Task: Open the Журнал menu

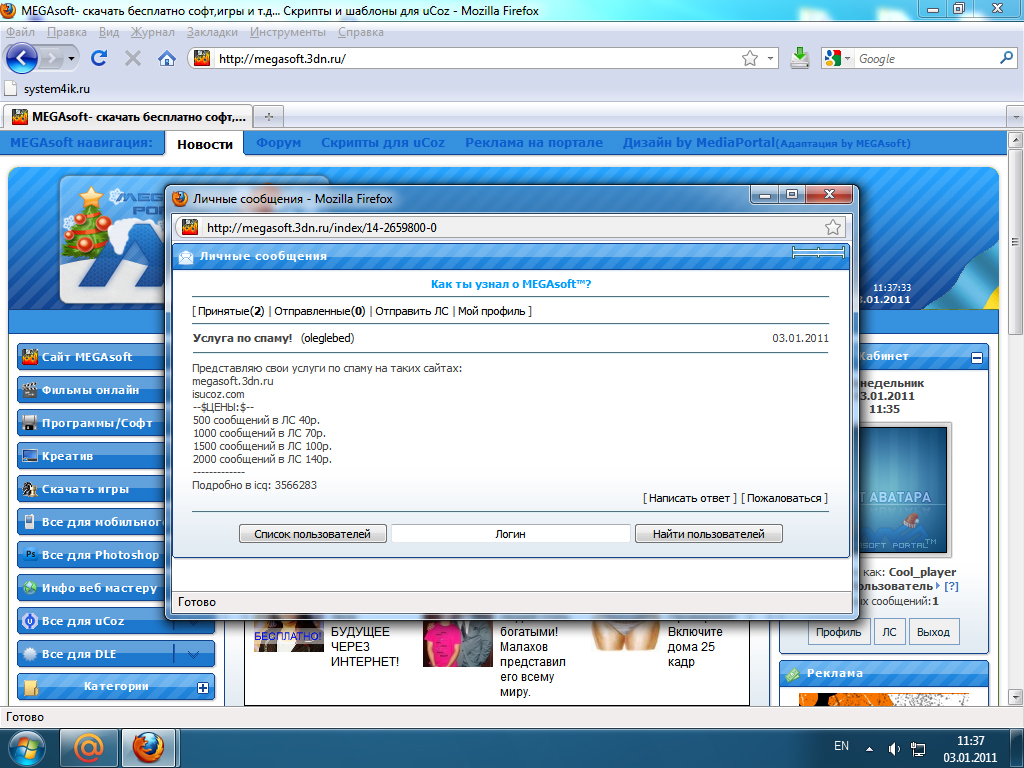Action: point(152,32)
